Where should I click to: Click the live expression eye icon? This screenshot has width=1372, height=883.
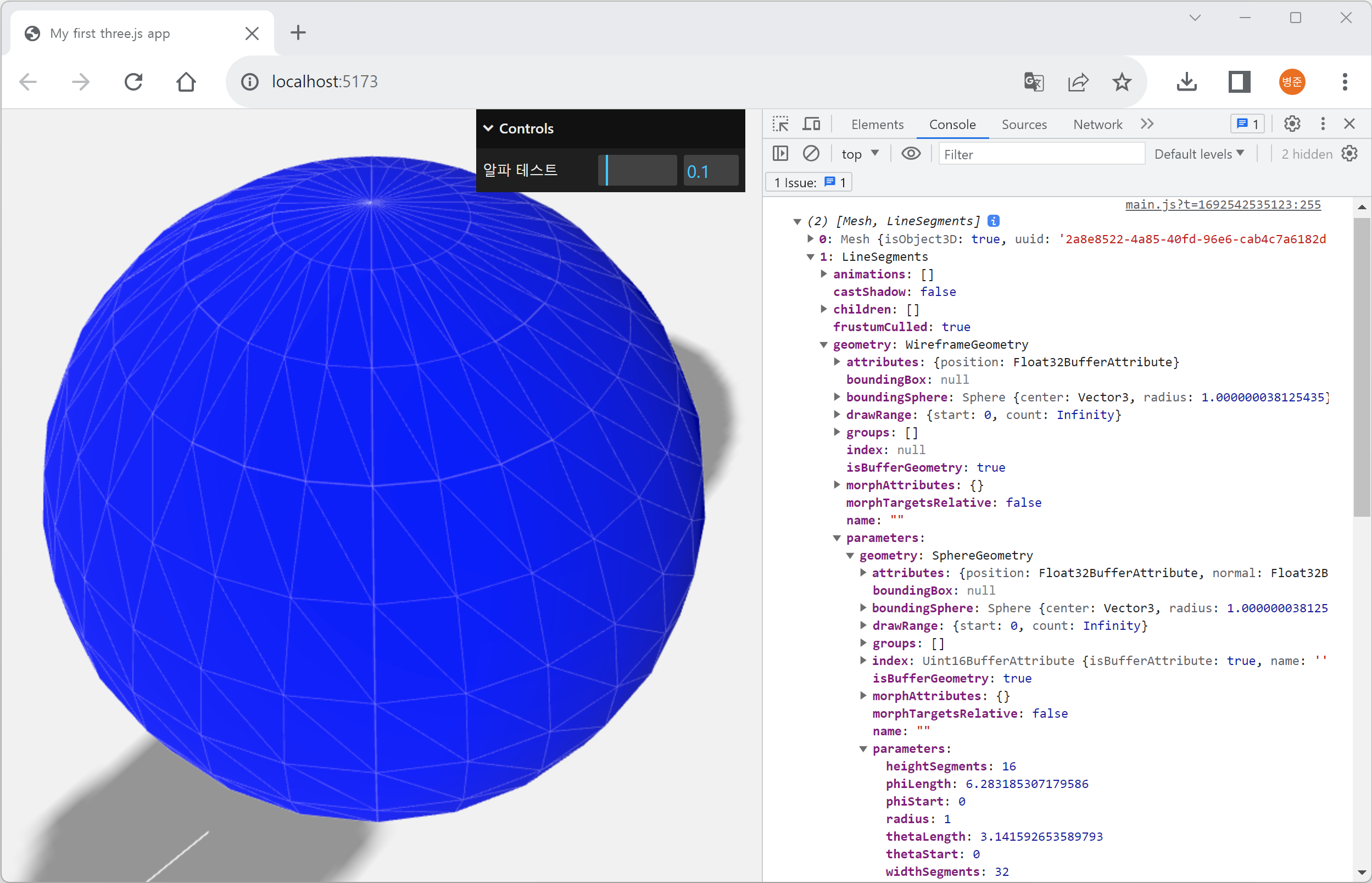point(911,154)
